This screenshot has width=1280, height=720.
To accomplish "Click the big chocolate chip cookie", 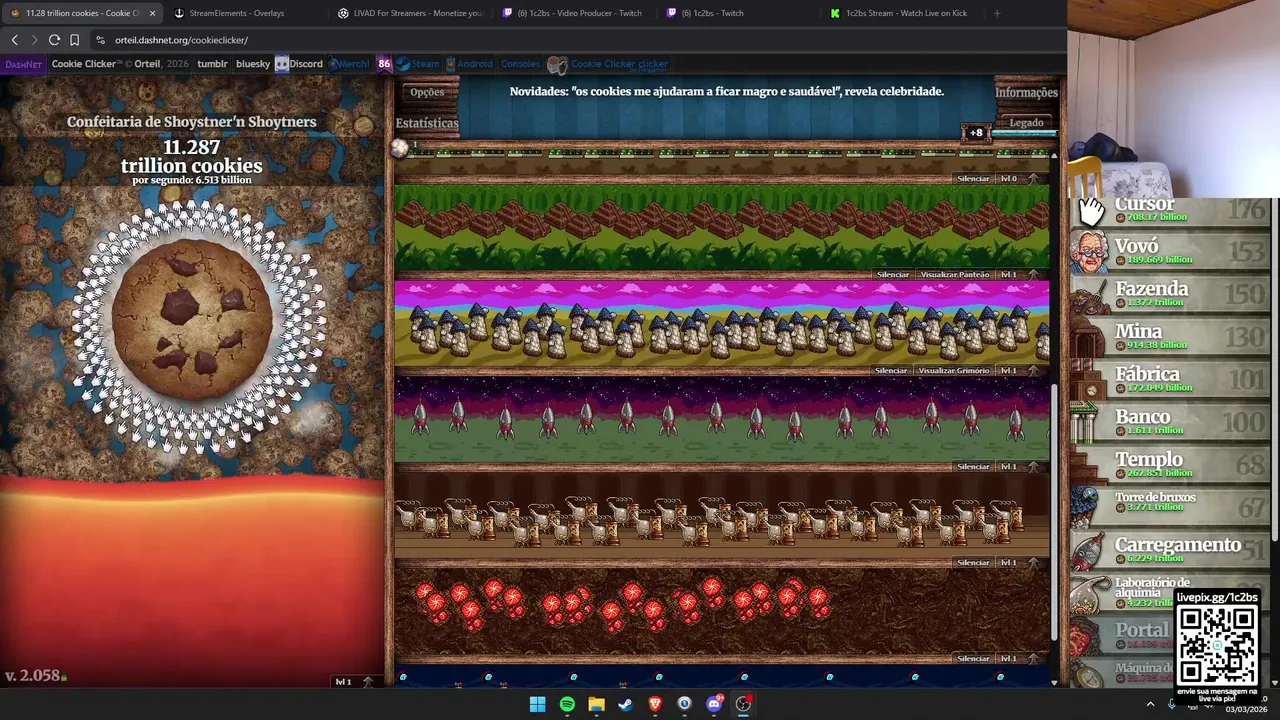I will coord(191,320).
